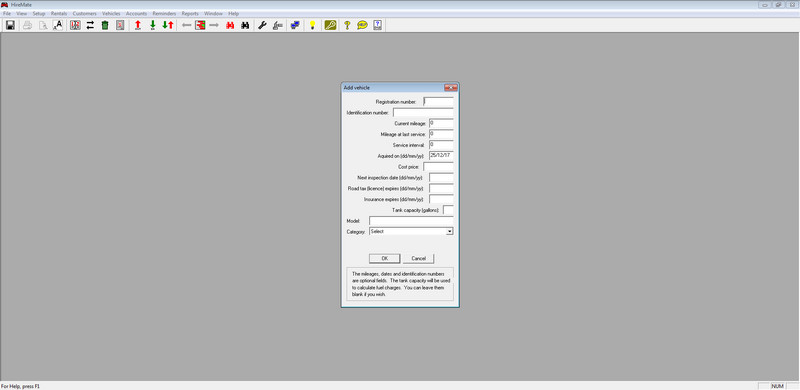Viewport: 800px width, 390px height.
Task: Open the Window menu
Action: click(213, 13)
